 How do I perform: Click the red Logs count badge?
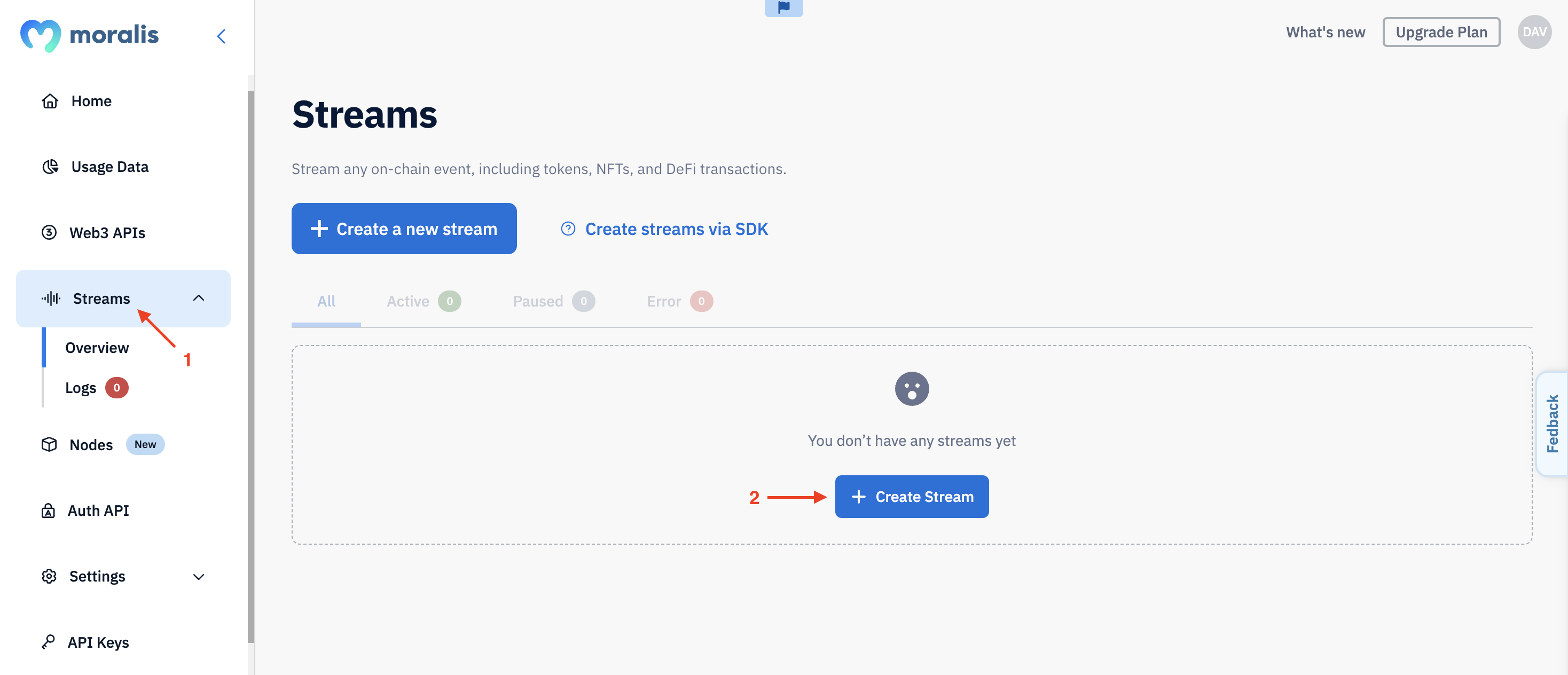click(117, 388)
